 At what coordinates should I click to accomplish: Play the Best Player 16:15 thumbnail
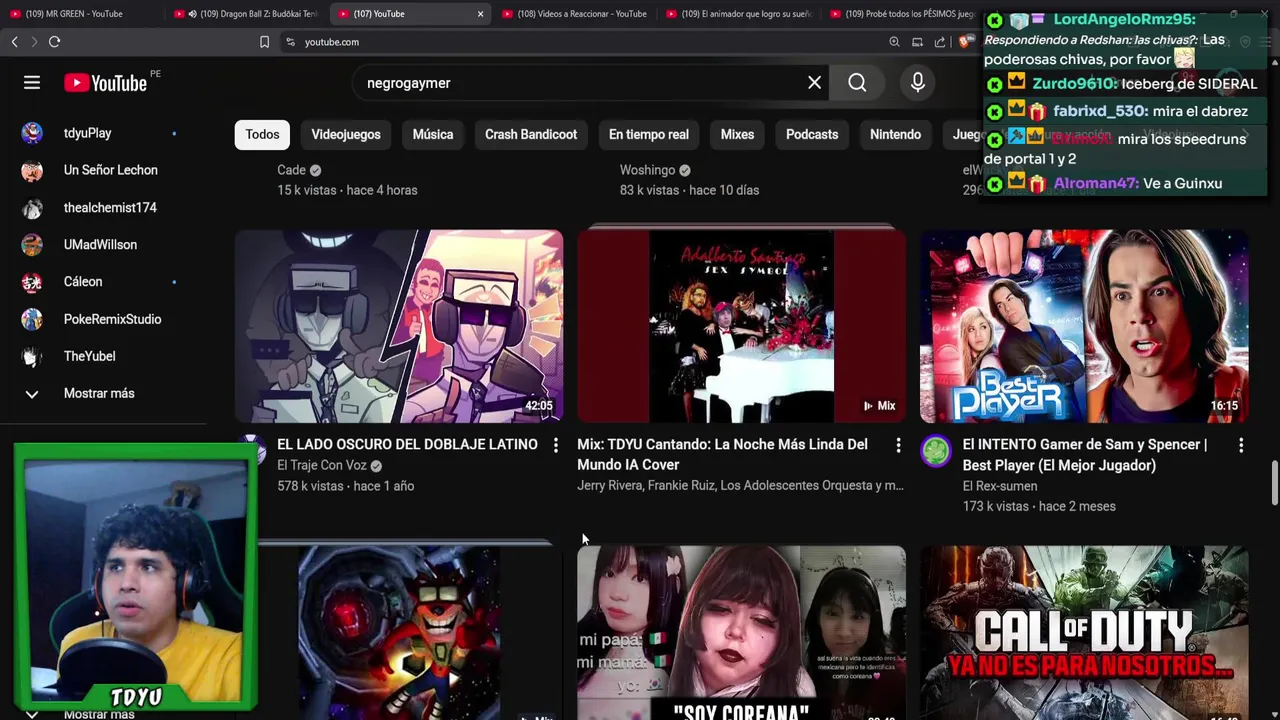(1084, 326)
